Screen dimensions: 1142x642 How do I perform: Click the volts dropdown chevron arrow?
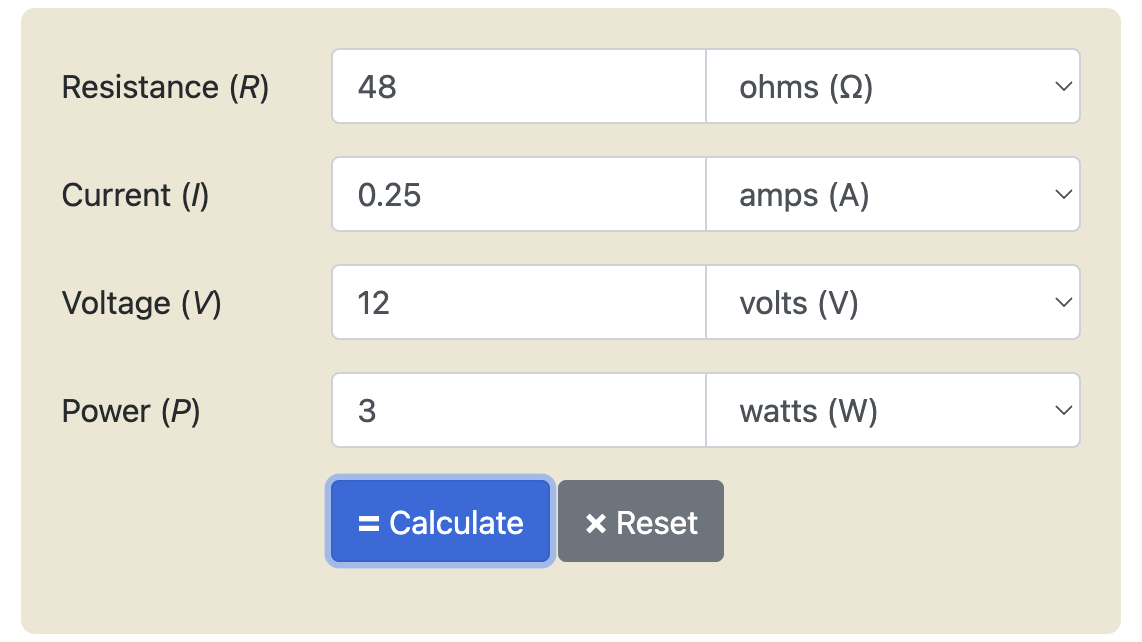(1063, 302)
